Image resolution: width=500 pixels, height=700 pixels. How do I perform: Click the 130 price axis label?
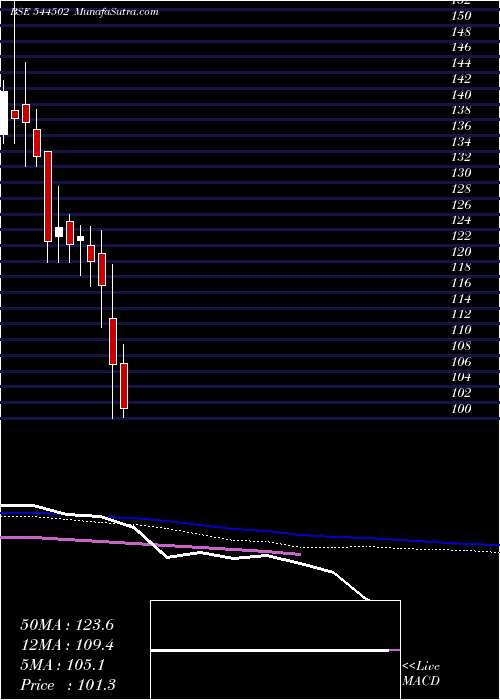pyautogui.click(x=461, y=173)
